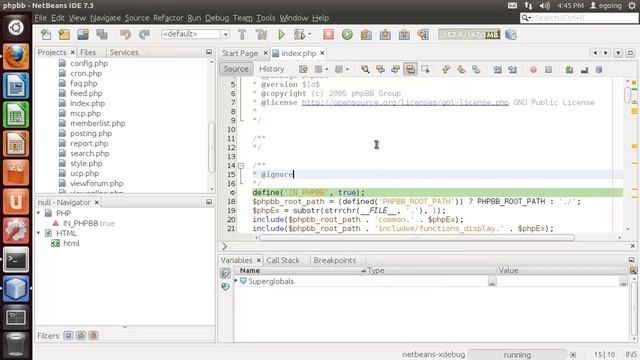Switch to the Breakpoints tab
Viewport: 640px width, 360px height.
coord(334,260)
